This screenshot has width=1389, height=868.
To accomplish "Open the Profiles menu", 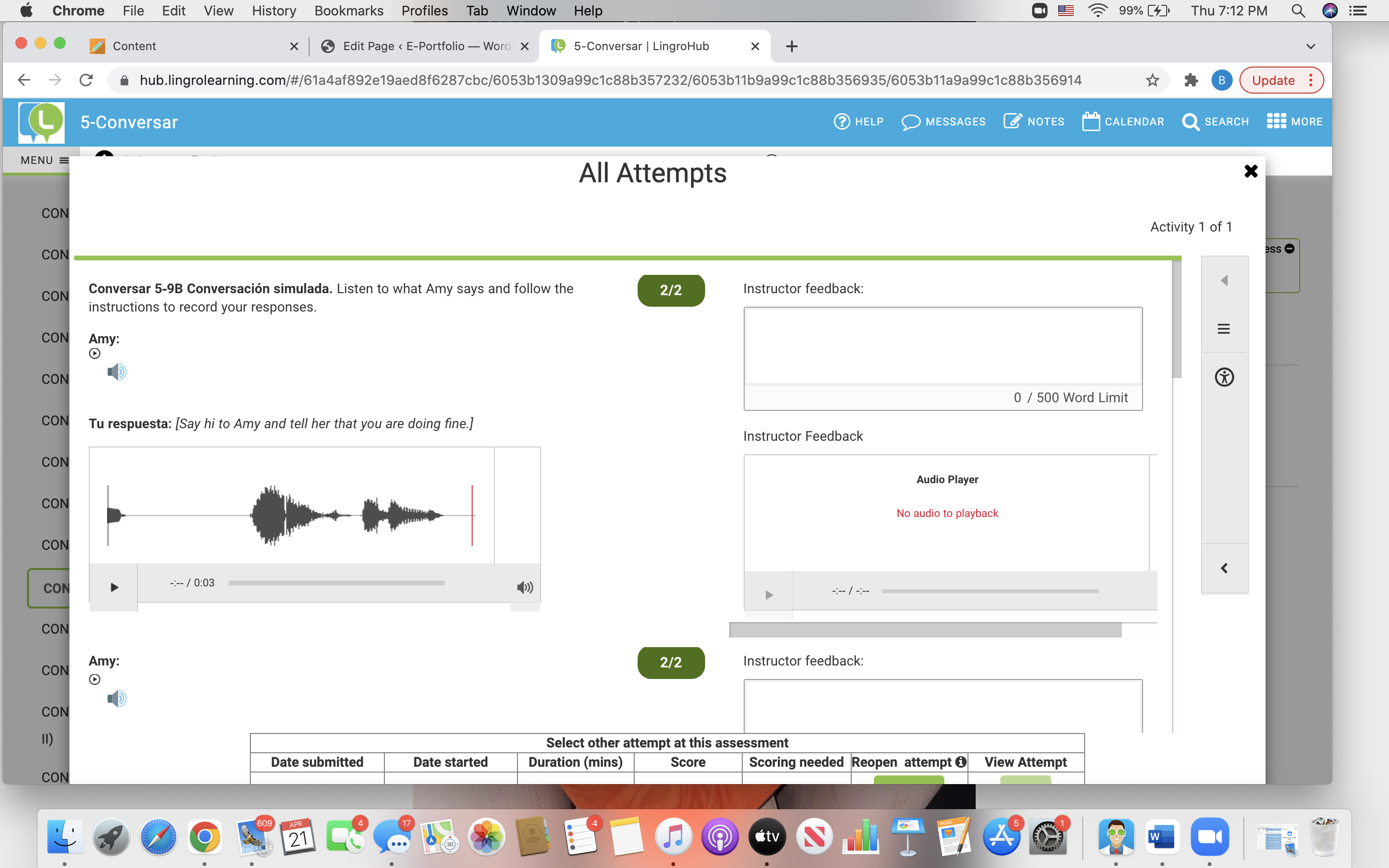I will (x=424, y=10).
